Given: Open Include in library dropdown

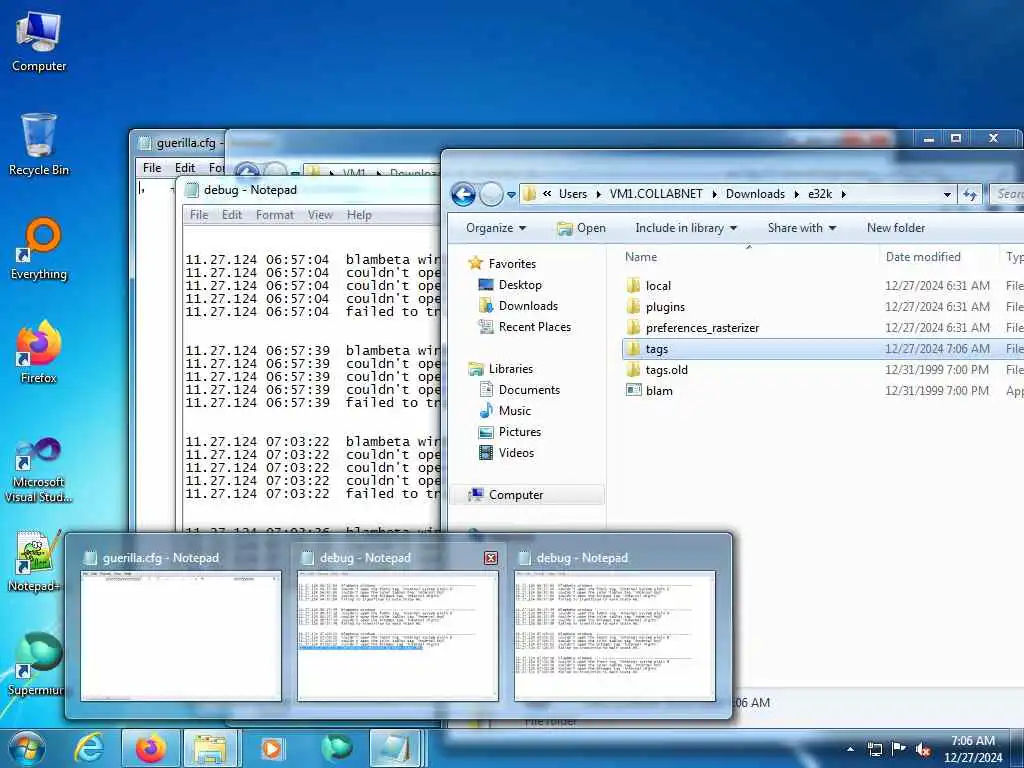Looking at the screenshot, I should [686, 228].
